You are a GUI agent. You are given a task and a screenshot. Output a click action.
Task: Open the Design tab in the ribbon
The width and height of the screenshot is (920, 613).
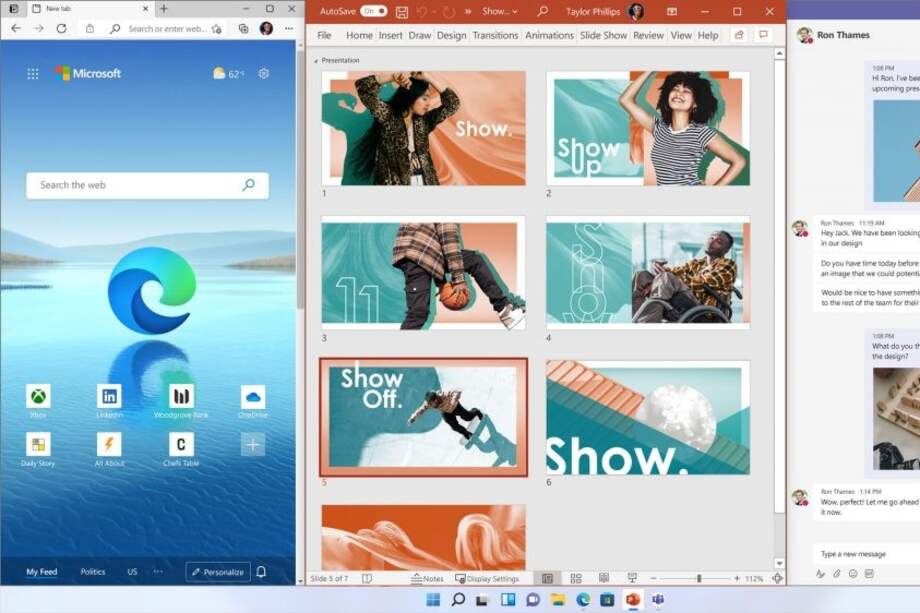(x=451, y=35)
